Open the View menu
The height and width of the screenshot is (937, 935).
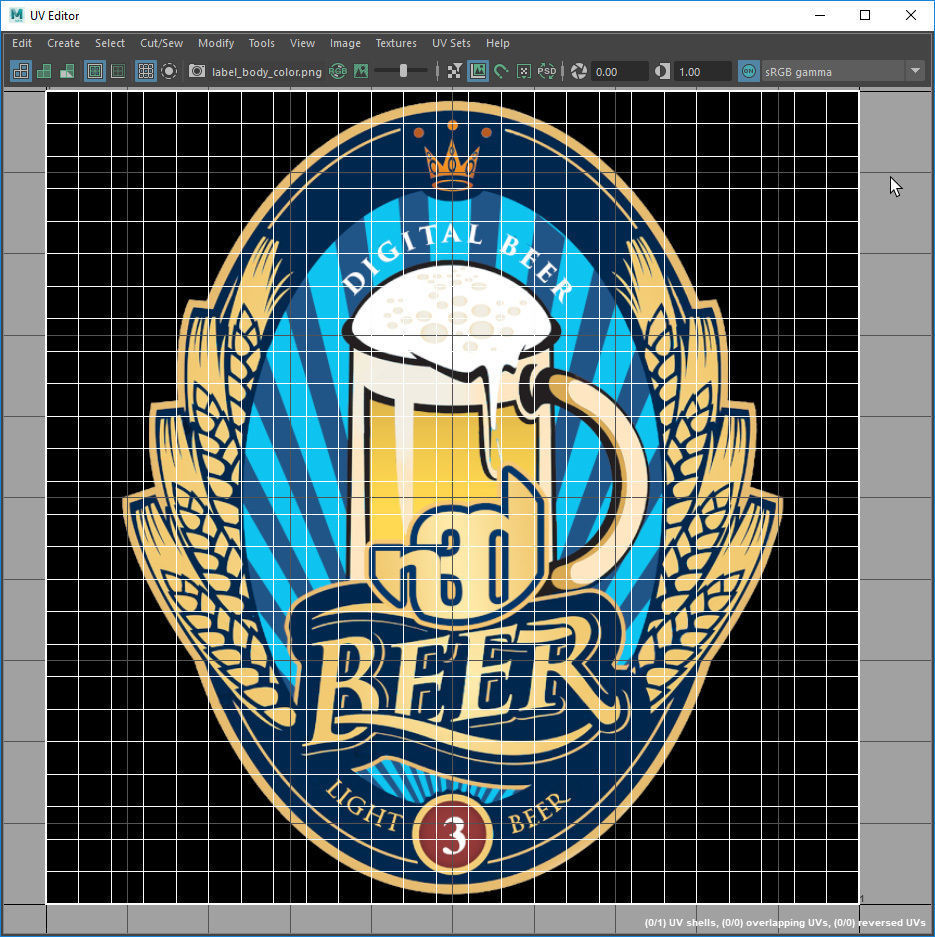pos(302,43)
